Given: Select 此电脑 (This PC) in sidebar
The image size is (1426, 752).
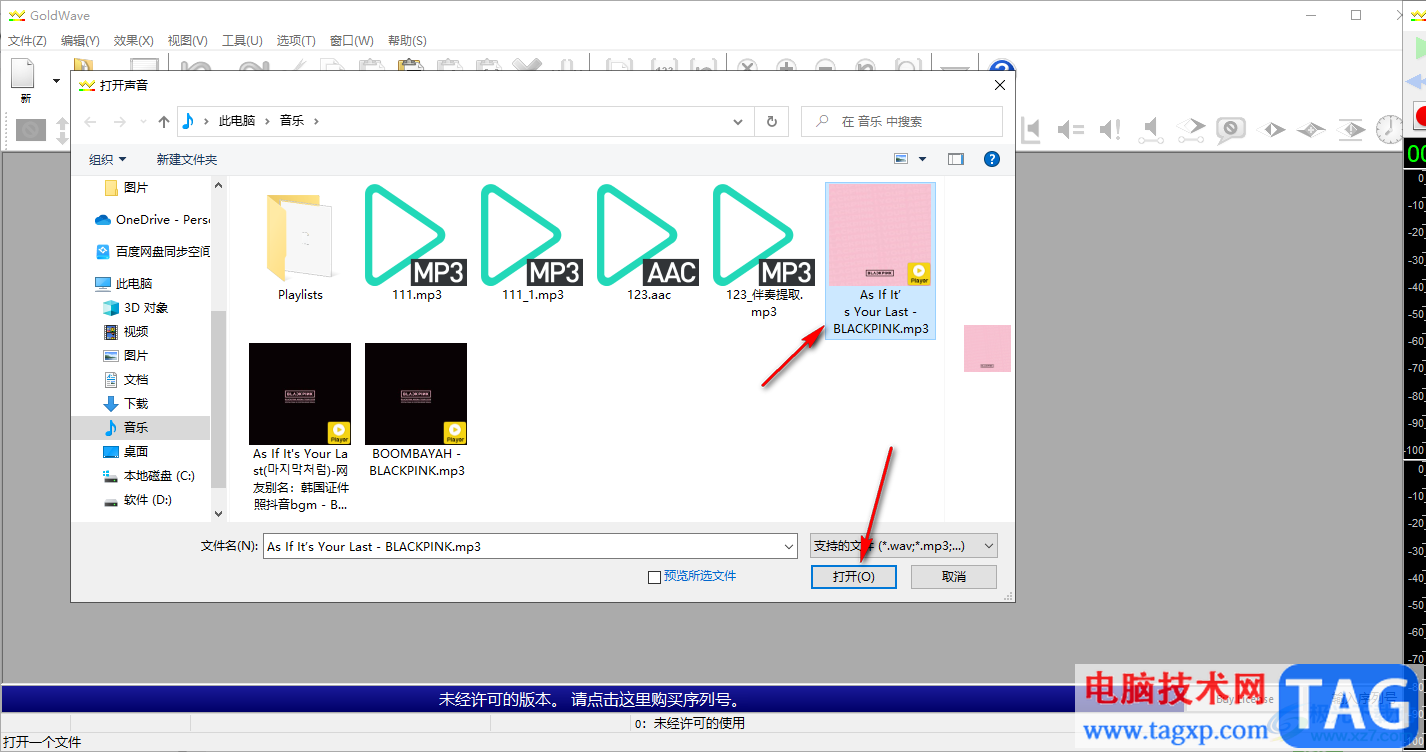Looking at the screenshot, I should (x=123, y=284).
